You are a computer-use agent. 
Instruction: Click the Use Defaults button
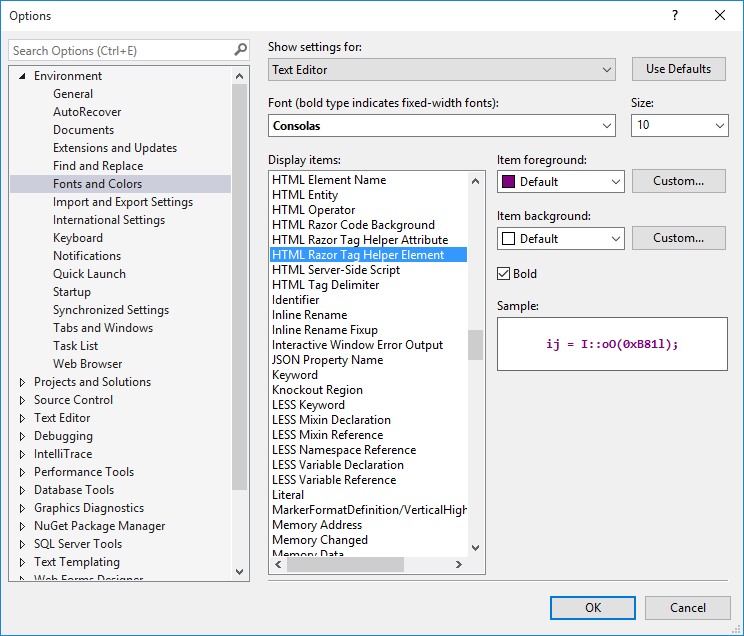pos(679,69)
